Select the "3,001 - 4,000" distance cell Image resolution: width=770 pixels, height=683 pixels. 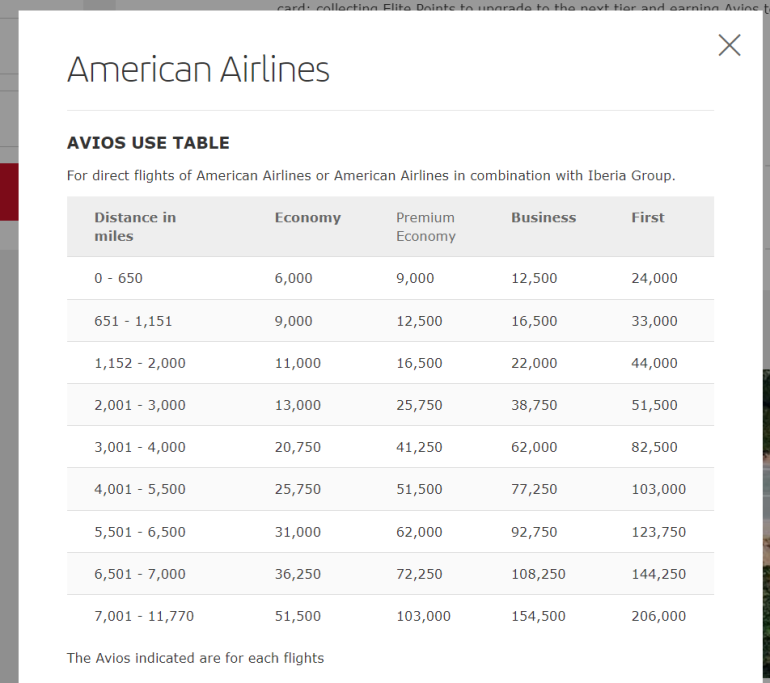[x=140, y=447]
